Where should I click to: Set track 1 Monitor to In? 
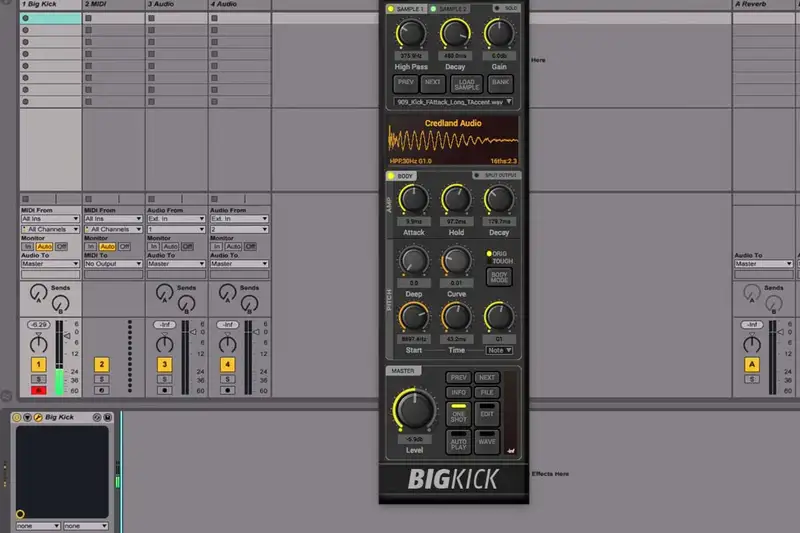(x=28, y=246)
